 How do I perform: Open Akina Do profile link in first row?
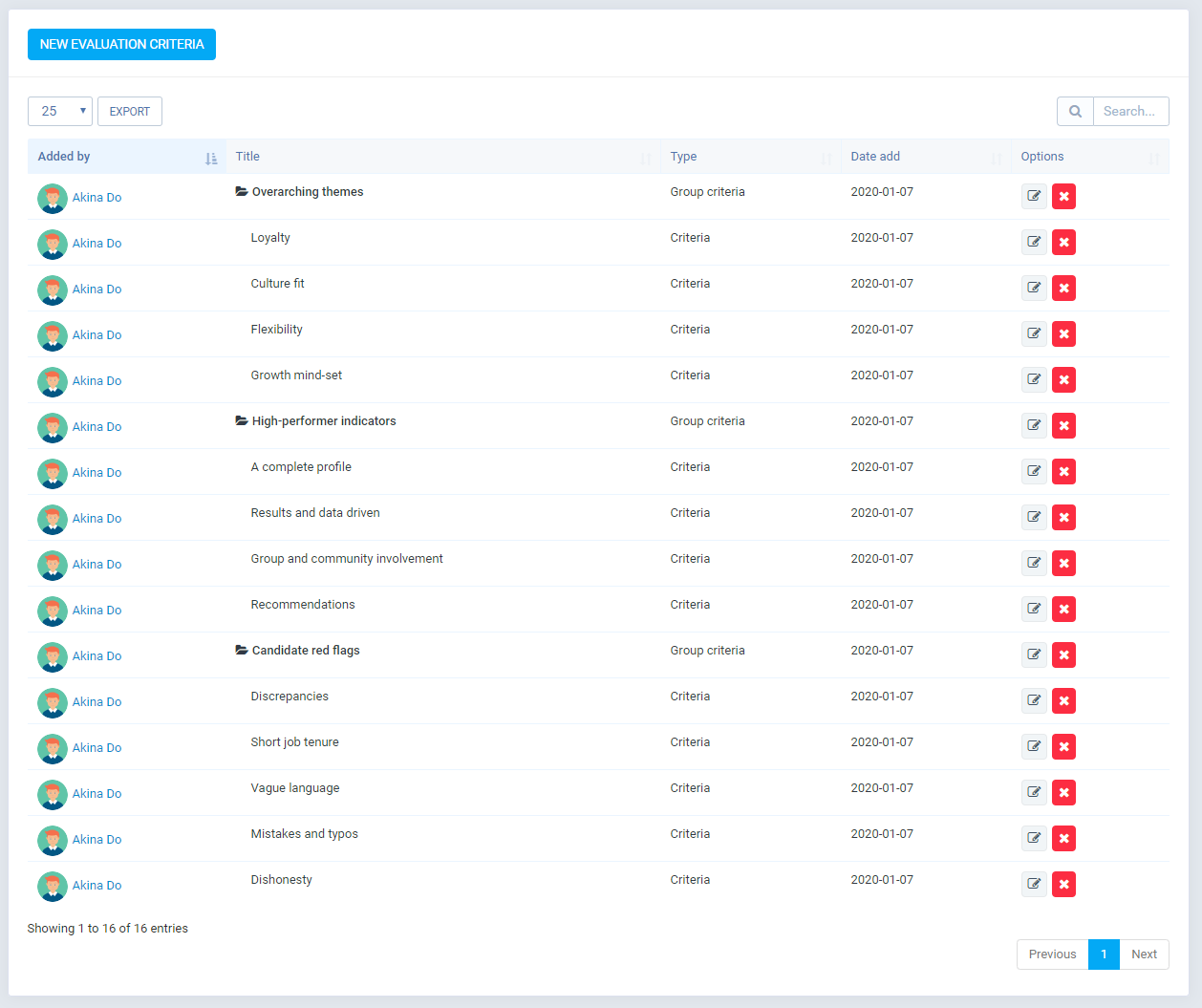tap(97, 198)
